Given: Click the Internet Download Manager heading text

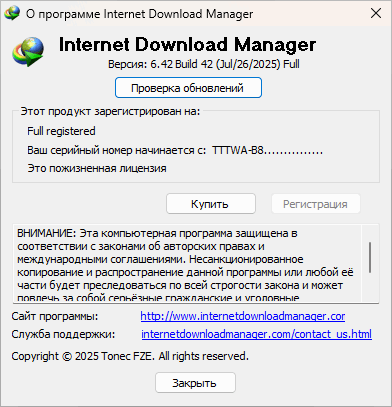Looking at the screenshot, I should click(x=187, y=44).
